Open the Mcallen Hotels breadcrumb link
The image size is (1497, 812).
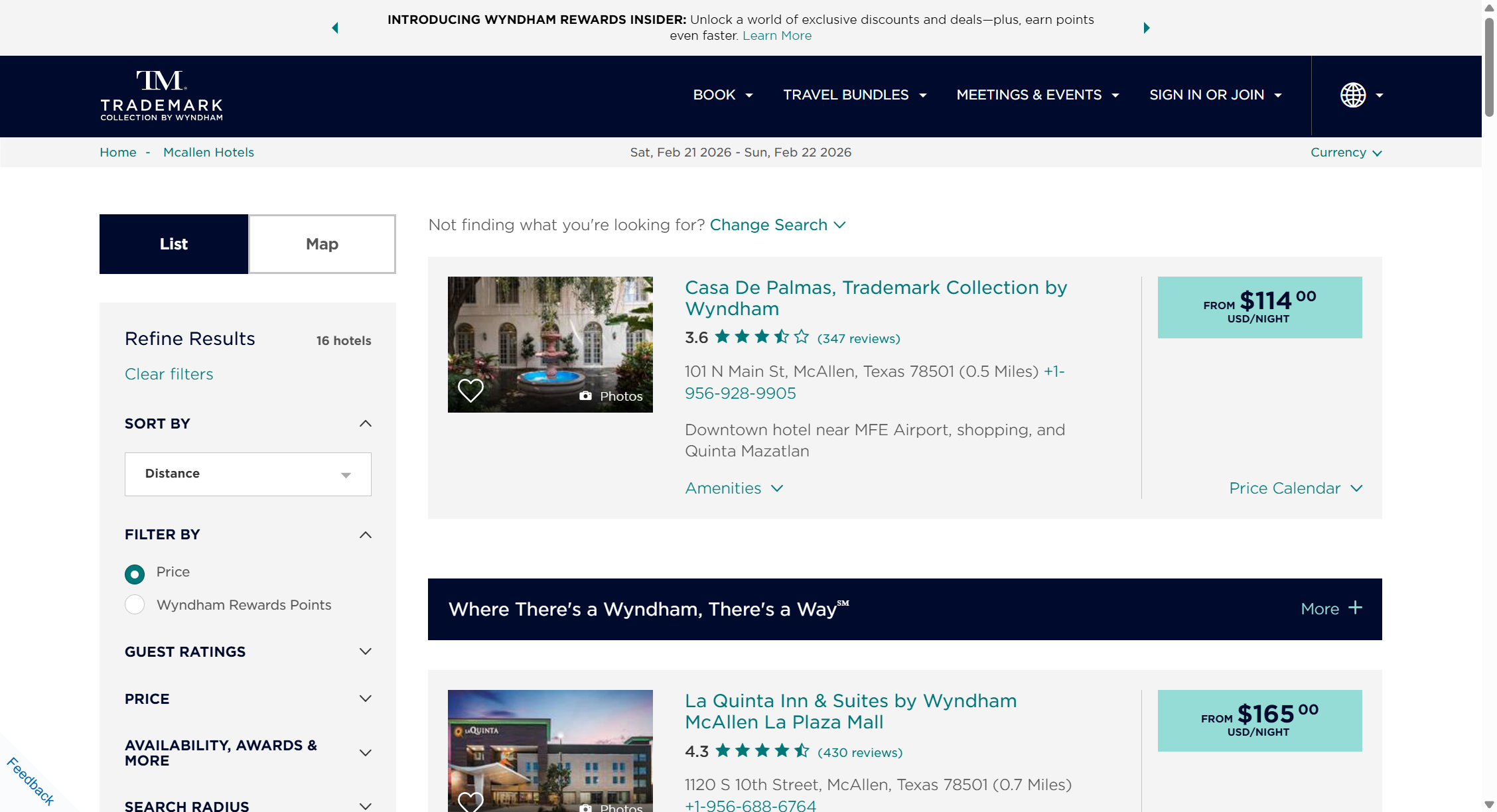(x=208, y=153)
